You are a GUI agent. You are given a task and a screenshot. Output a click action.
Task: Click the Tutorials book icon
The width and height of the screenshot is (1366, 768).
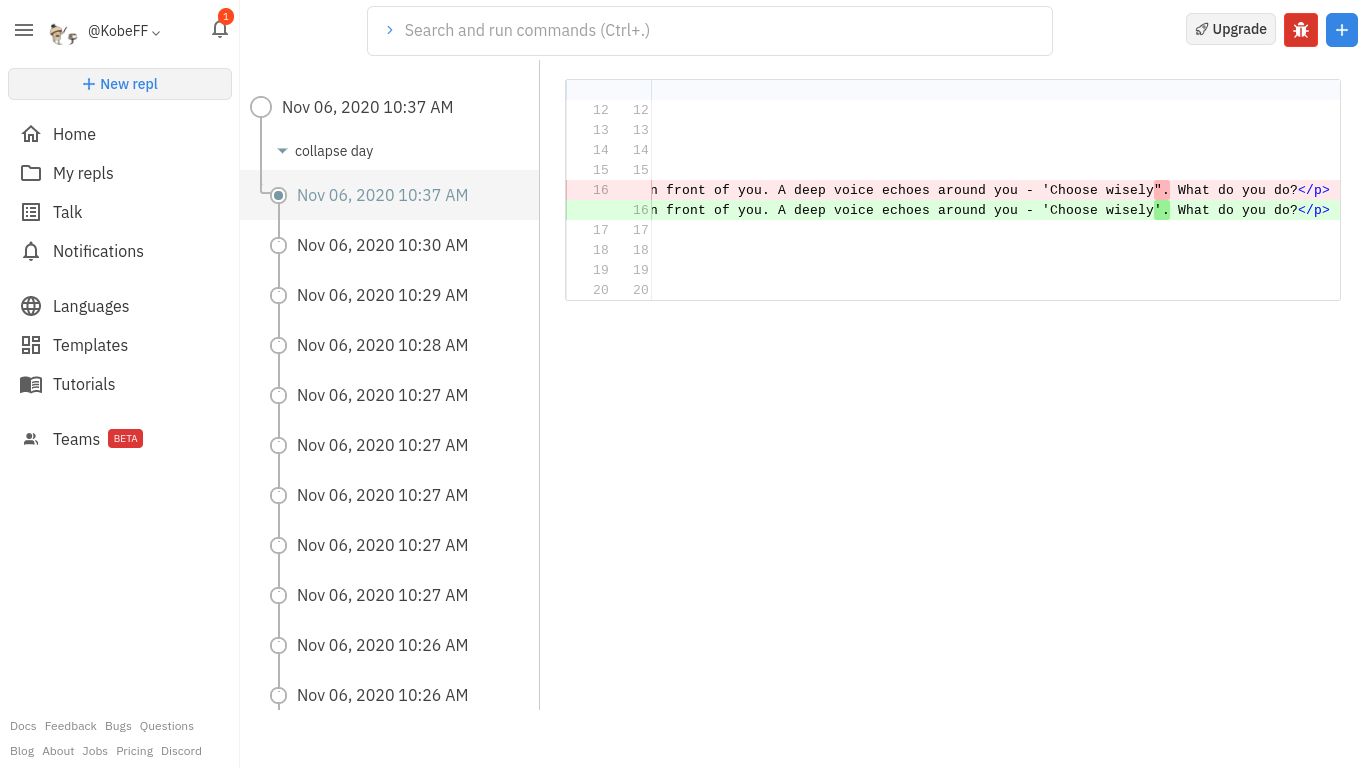[31, 384]
